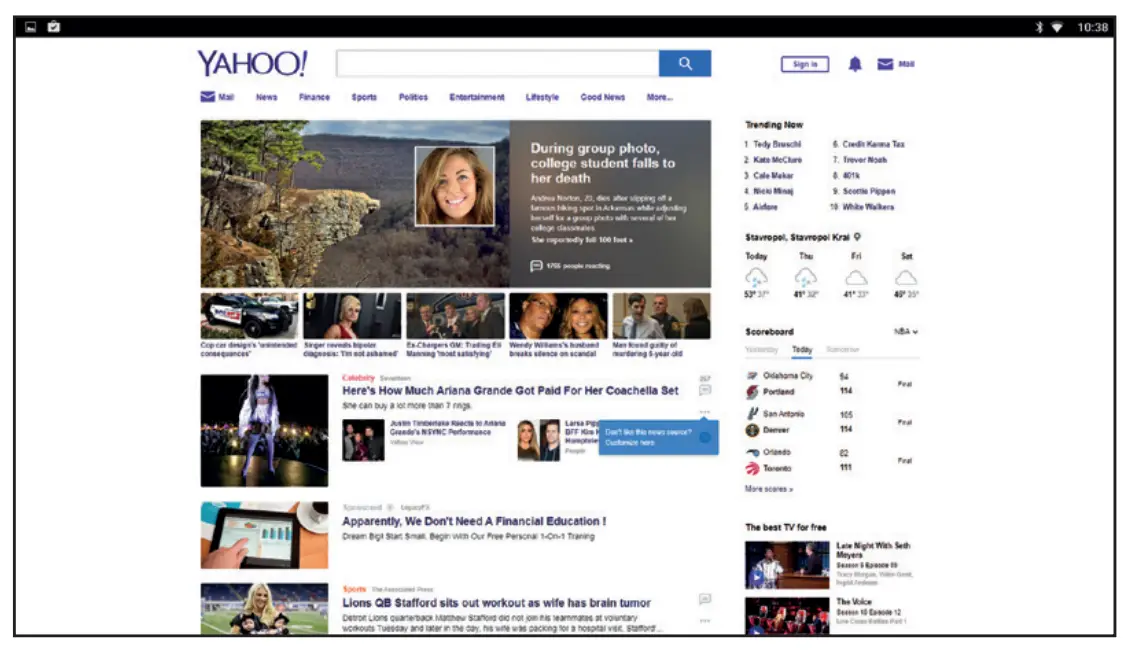Click trending topic Tedy Bruschi

[x=777, y=144]
